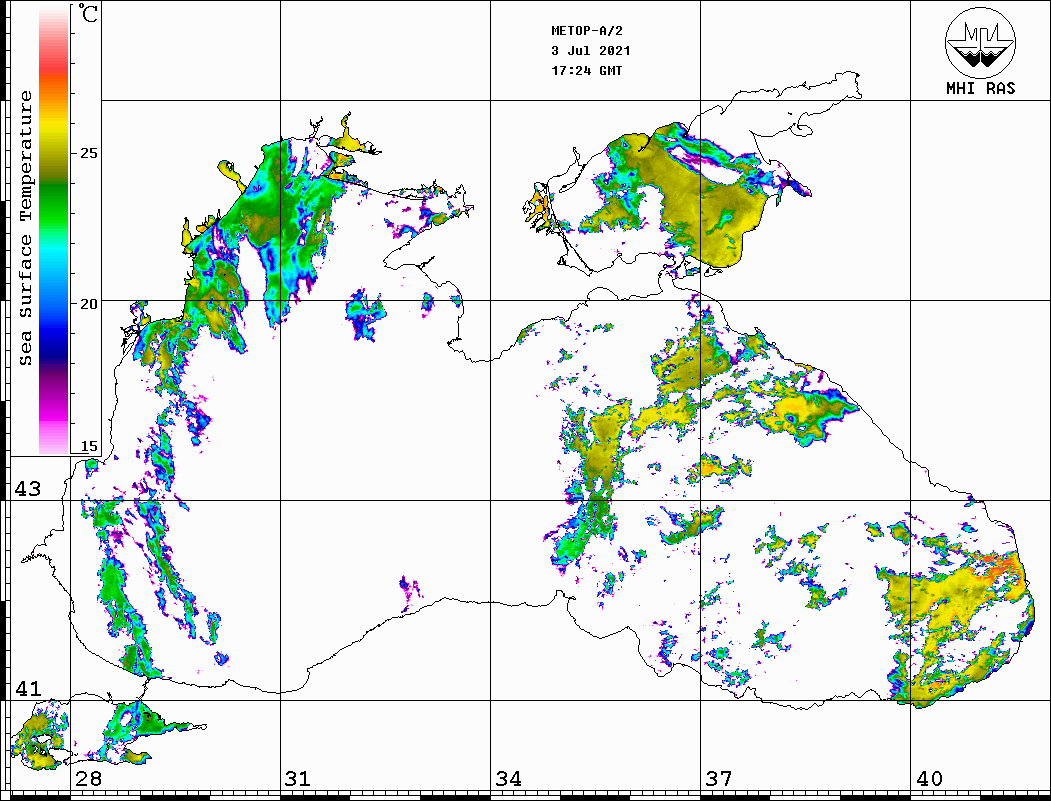This screenshot has height=801, width=1051.
Task: Click the °C unit label
Action: click(88, 13)
